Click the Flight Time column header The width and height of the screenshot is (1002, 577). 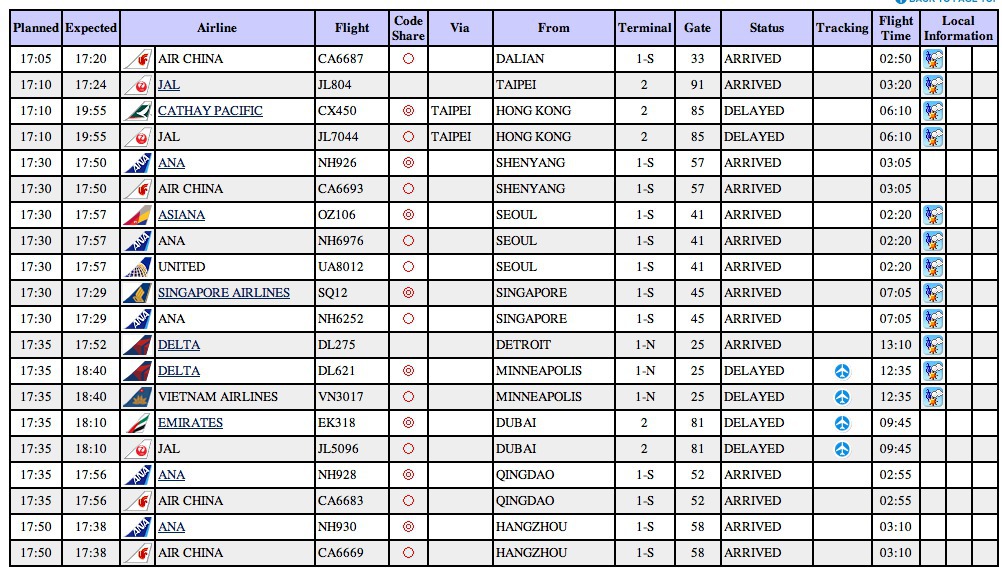click(896, 28)
